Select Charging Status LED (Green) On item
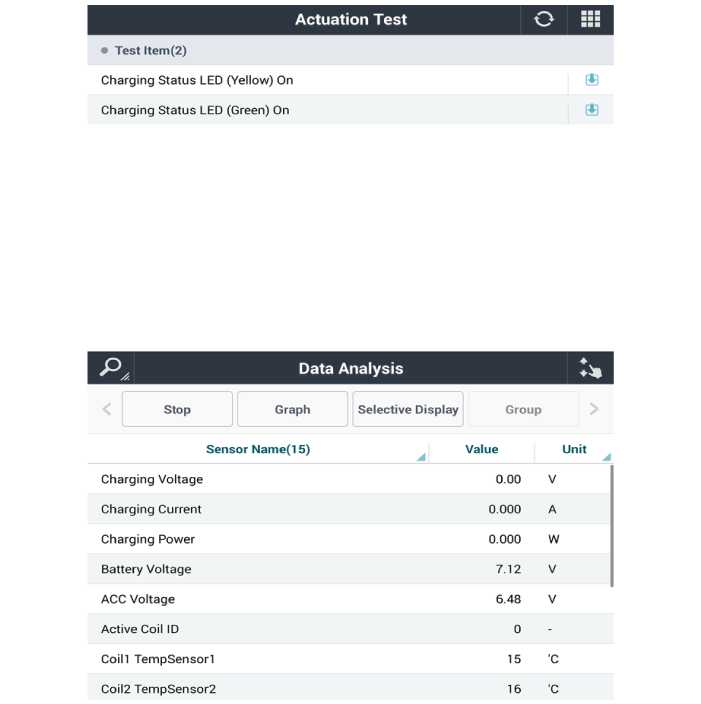 click(x=195, y=110)
